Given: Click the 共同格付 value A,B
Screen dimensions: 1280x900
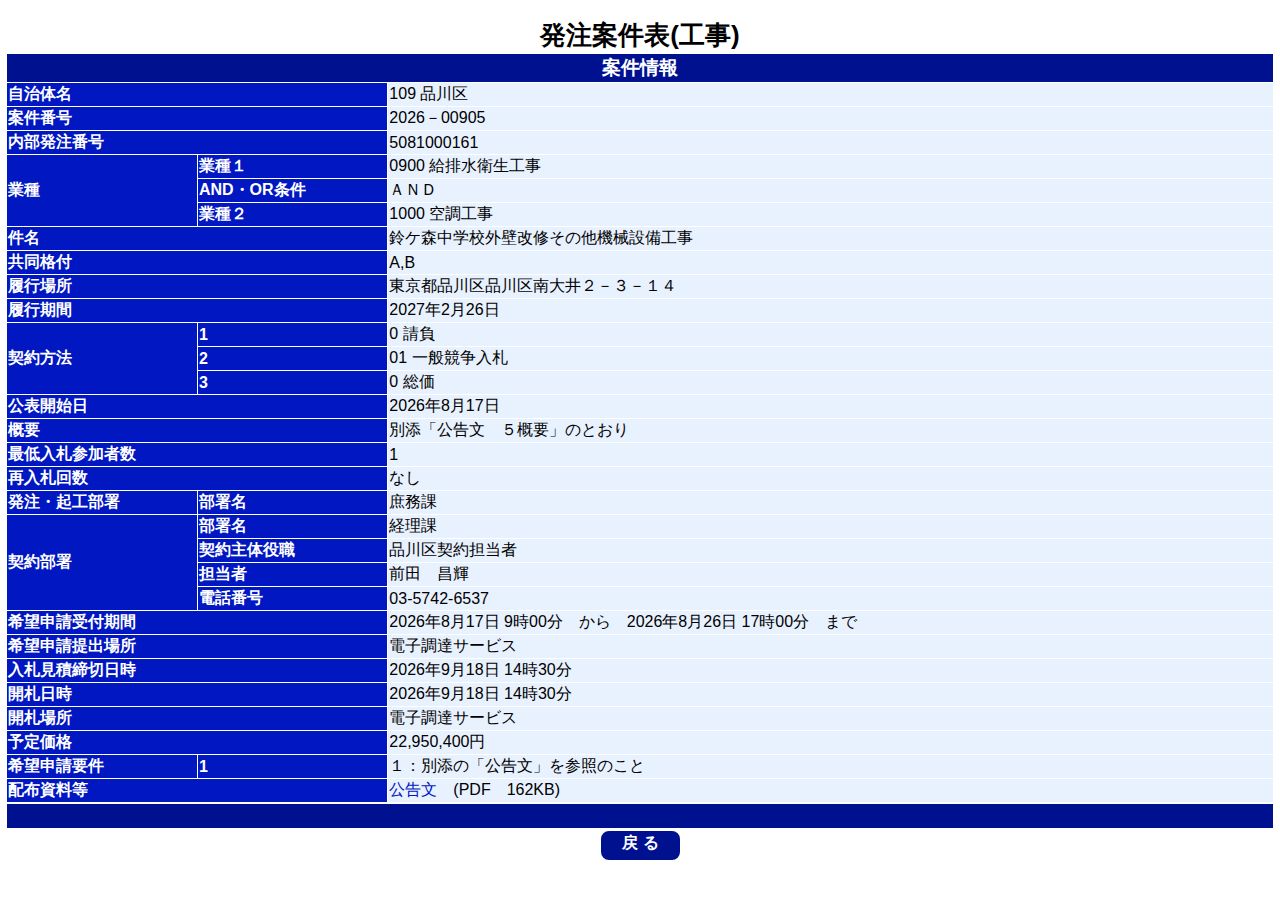Looking at the screenshot, I should click(x=402, y=262).
